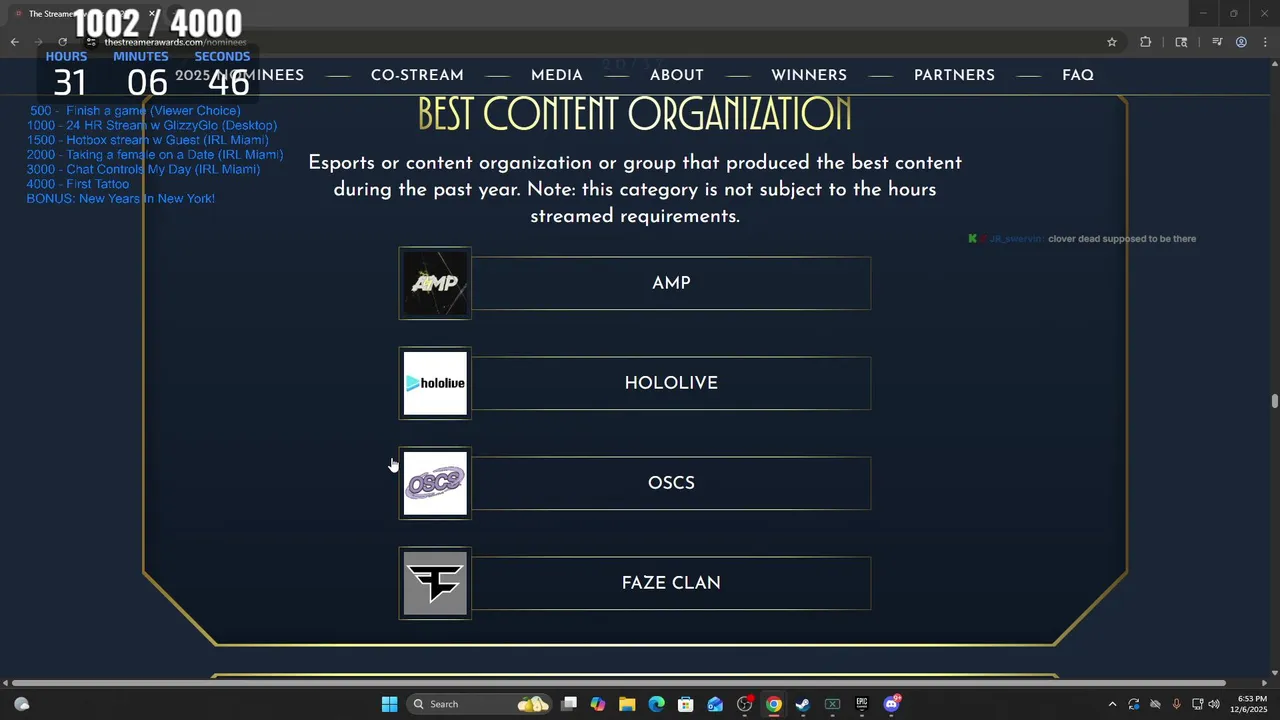Open Microsoft Edge from the taskbar
The image size is (1280, 720).
coord(656,704)
